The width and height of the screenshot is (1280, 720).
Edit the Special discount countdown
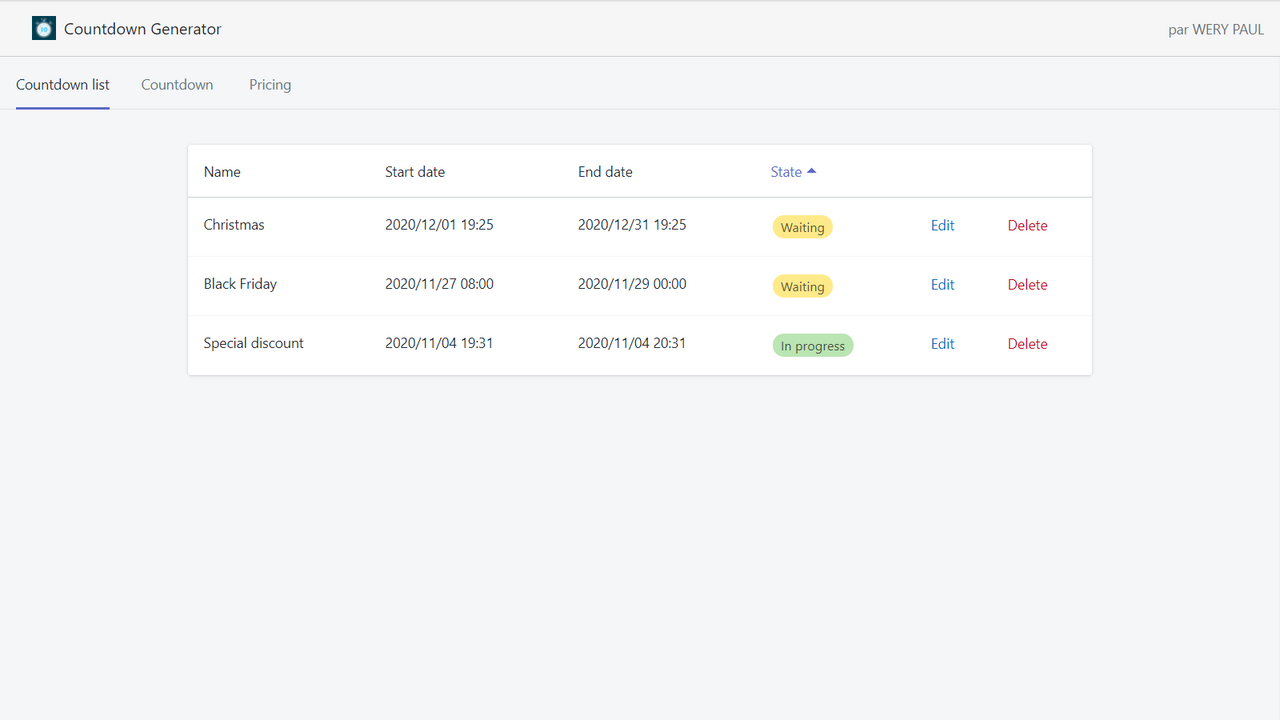[x=943, y=344]
